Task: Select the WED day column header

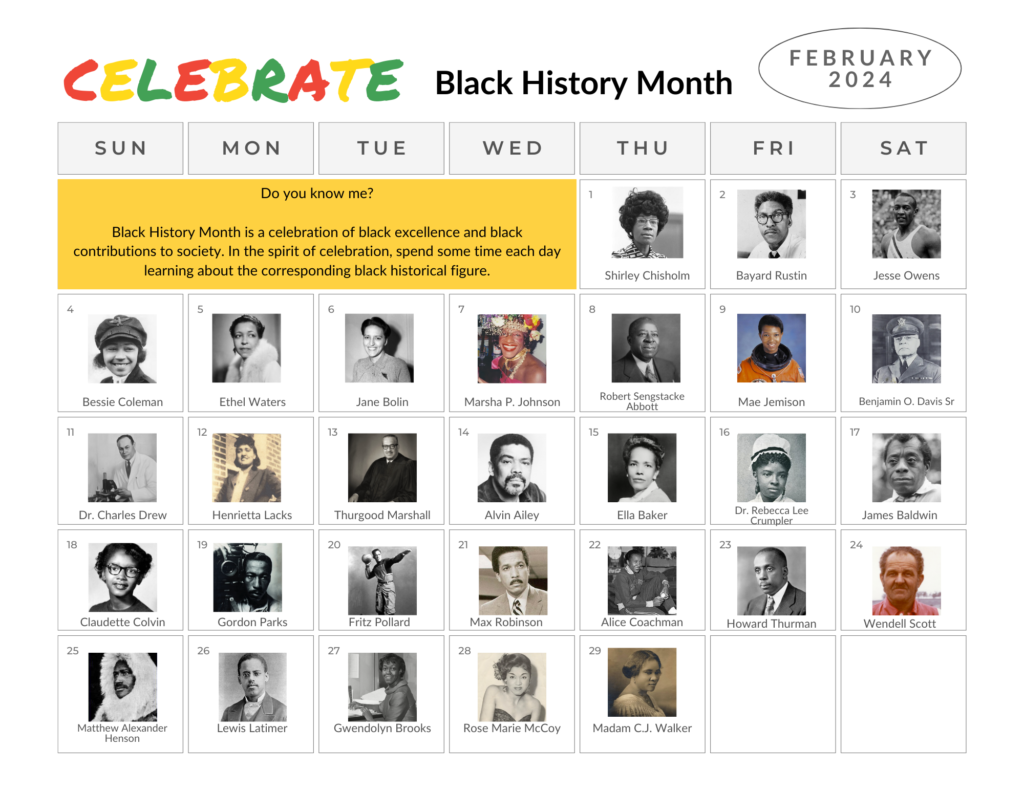Action: pos(512,148)
